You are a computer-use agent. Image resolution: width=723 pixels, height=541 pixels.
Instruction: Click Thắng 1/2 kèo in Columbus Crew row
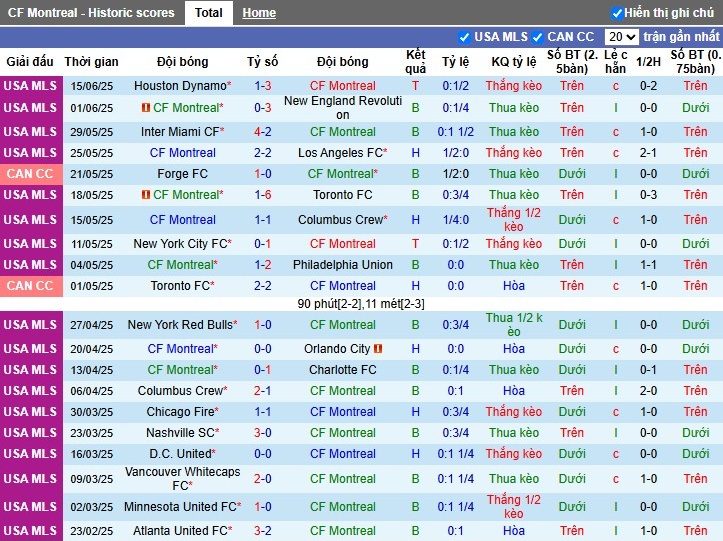tap(514, 220)
